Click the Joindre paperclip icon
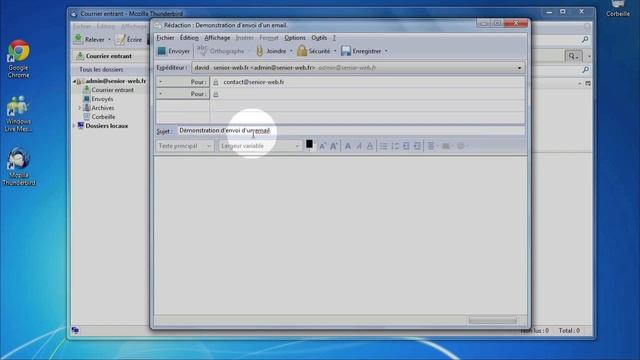The height and width of the screenshot is (360, 640). coord(260,51)
